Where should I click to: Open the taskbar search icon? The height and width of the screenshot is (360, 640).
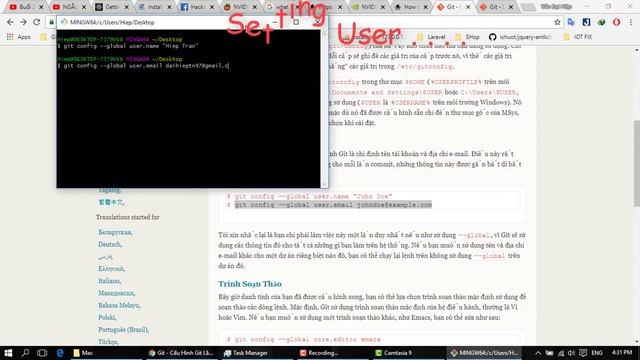tap(25, 353)
